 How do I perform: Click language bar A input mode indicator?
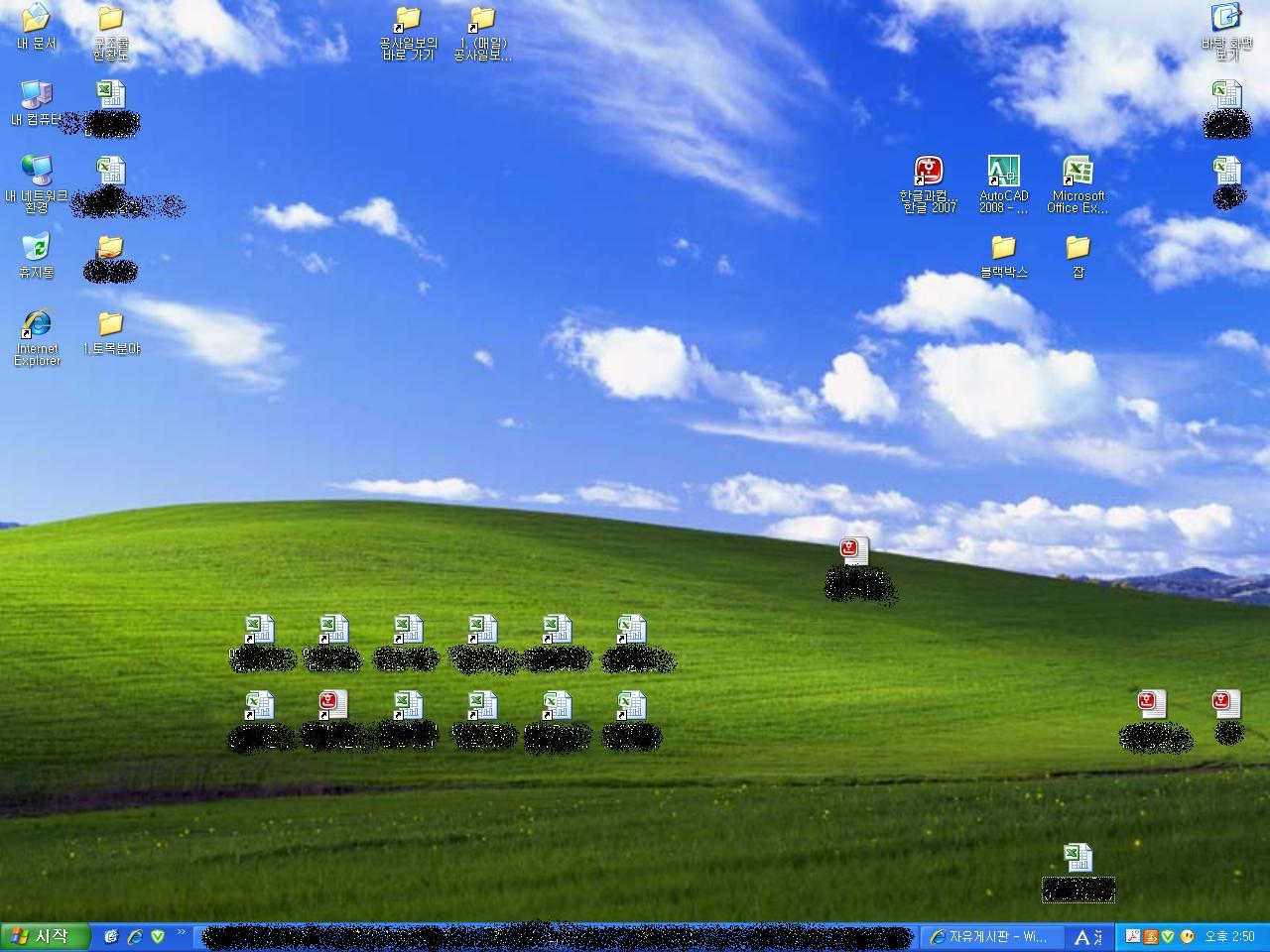pos(1082,937)
